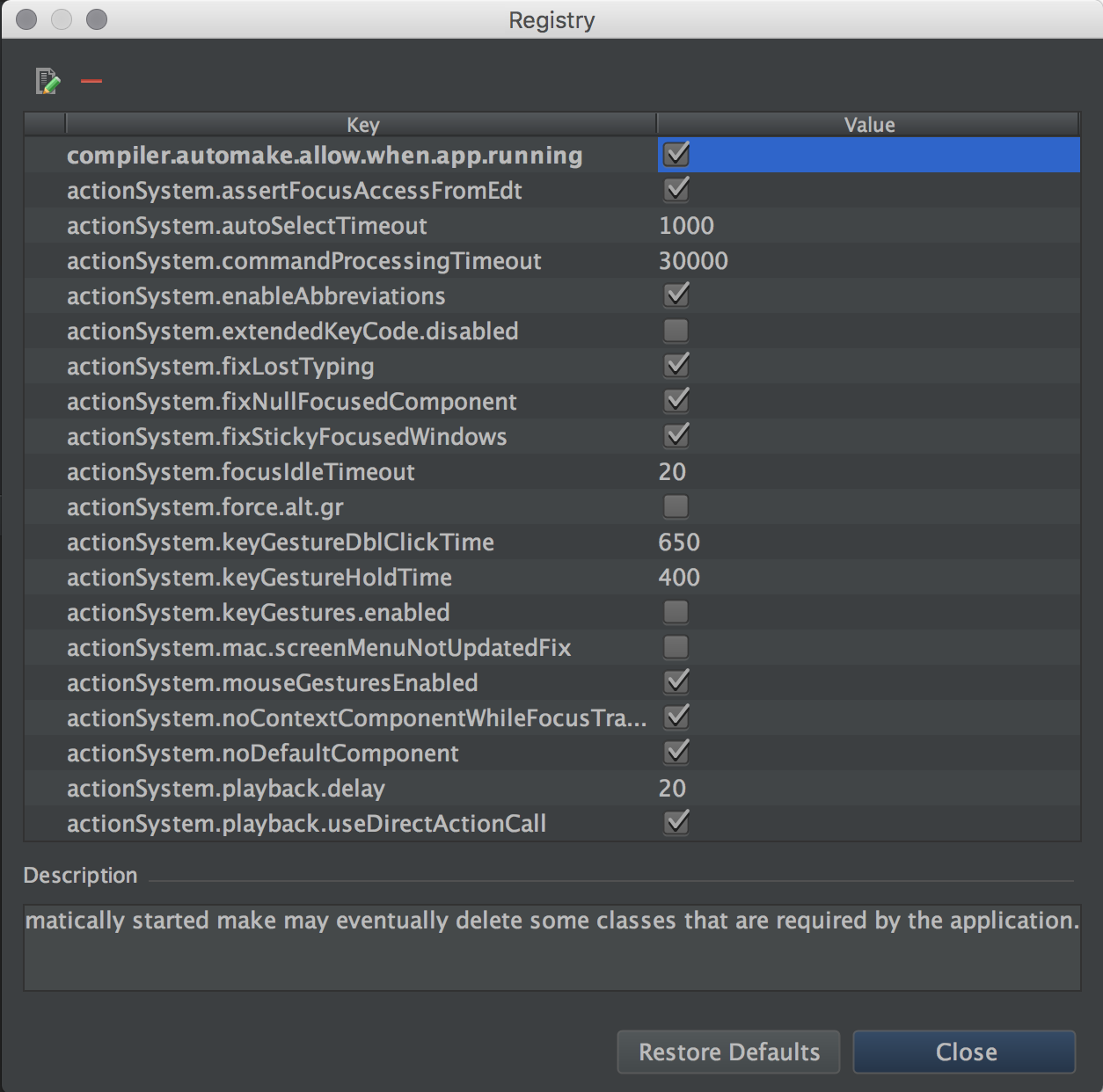Enable actionSystem.extendedKeyCode.disabled checkbox
Viewport: 1103px width, 1092px height.
tap(676, 331)
